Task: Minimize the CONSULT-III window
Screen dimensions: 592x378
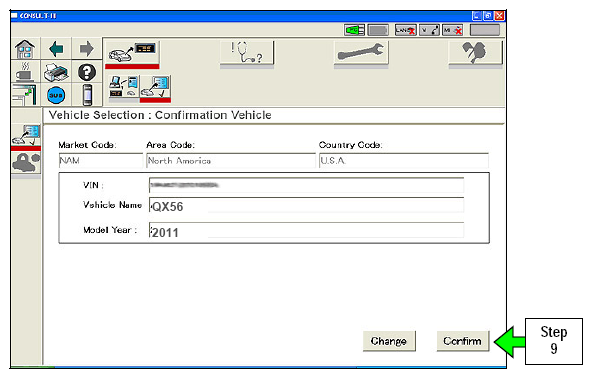Action: (x=477, y=16)
